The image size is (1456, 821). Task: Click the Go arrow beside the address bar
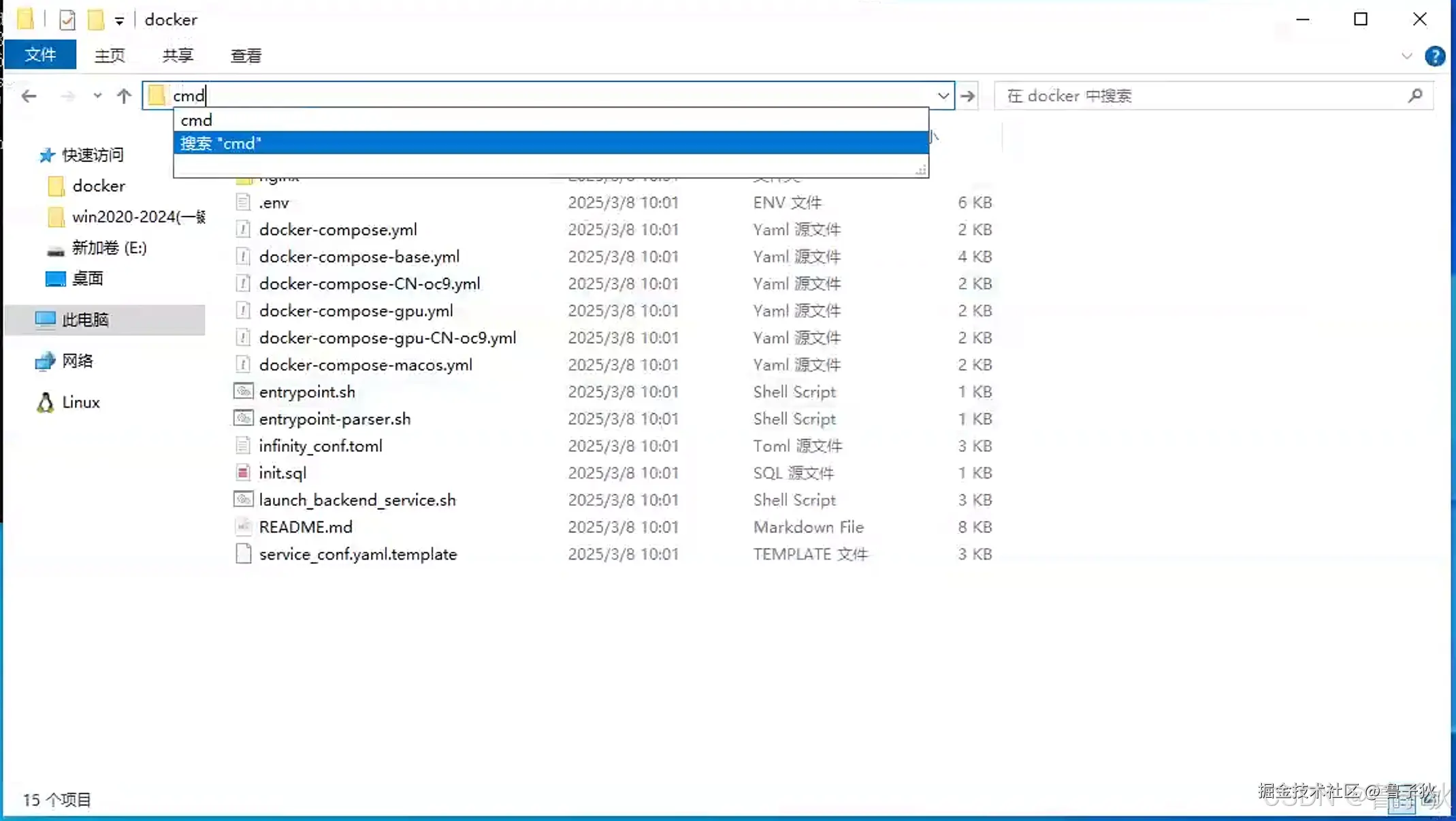click(x=968, y=96)
